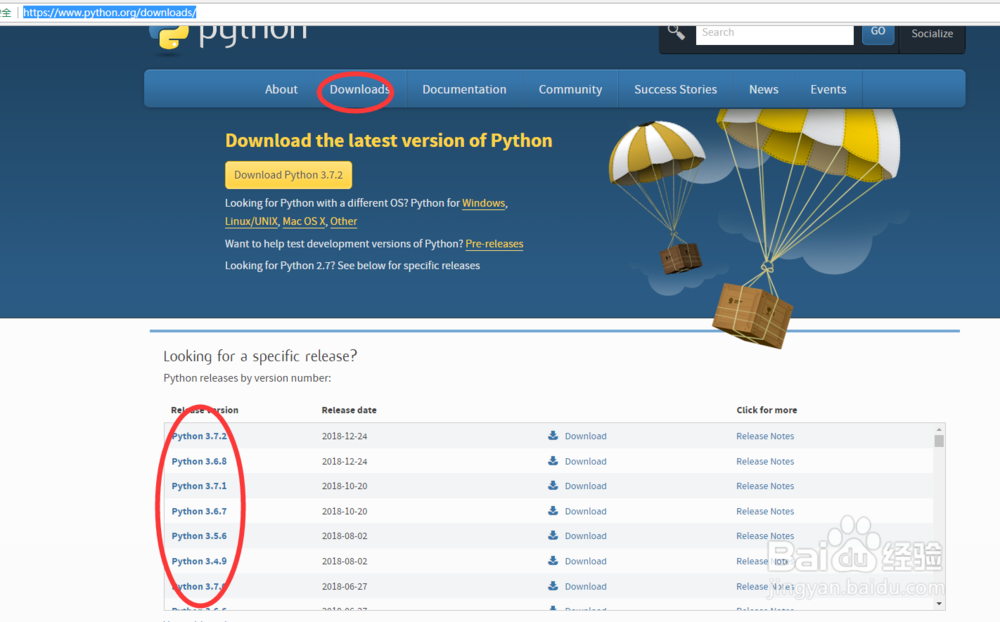The height and width of the screenshot is (622, 1000).
Task: Click the Download link in the 2018-06-27 row
Action: (x=585, y=586)
